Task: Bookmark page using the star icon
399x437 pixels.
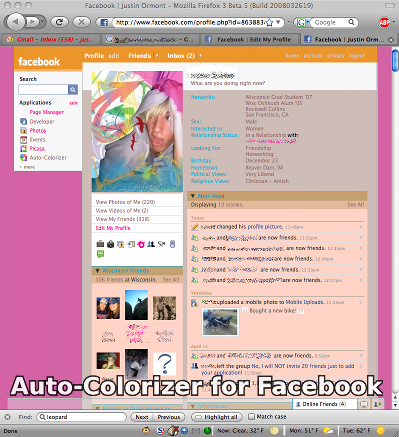Action: coord(269,22)
